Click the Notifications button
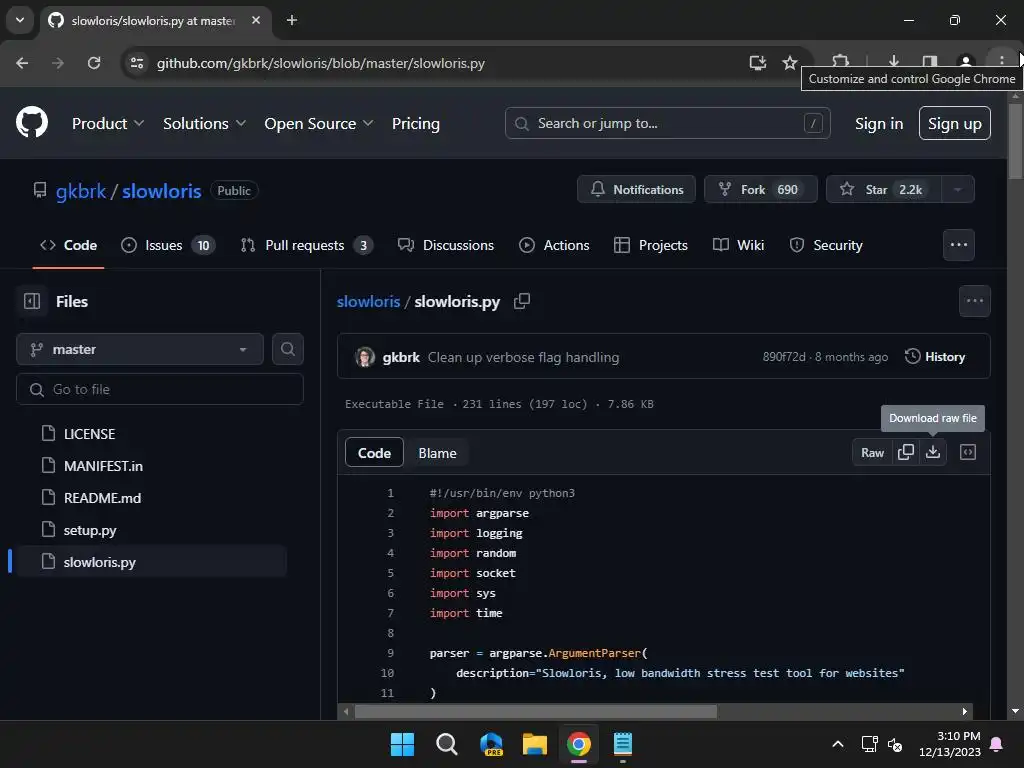The image size is (1024, 768). coord(636,189)
